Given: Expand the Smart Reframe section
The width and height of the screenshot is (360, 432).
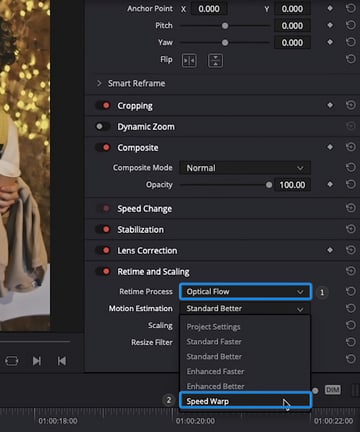Looking at the screenshot, I should pos(99,83).
